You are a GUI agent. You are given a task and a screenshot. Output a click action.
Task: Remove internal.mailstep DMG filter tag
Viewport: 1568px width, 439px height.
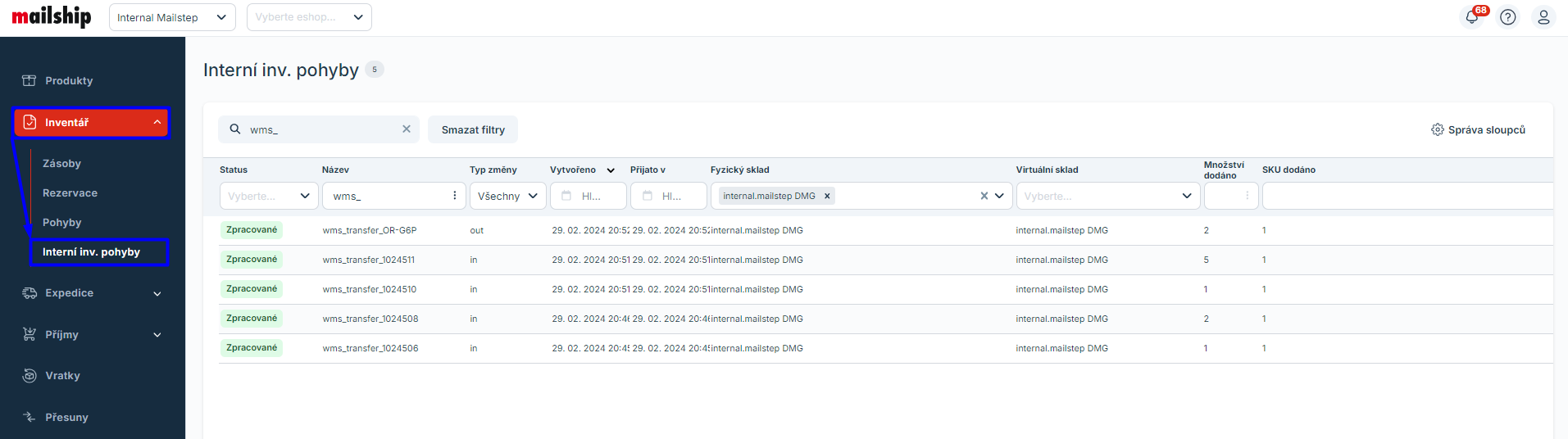(x=827, y=196)
